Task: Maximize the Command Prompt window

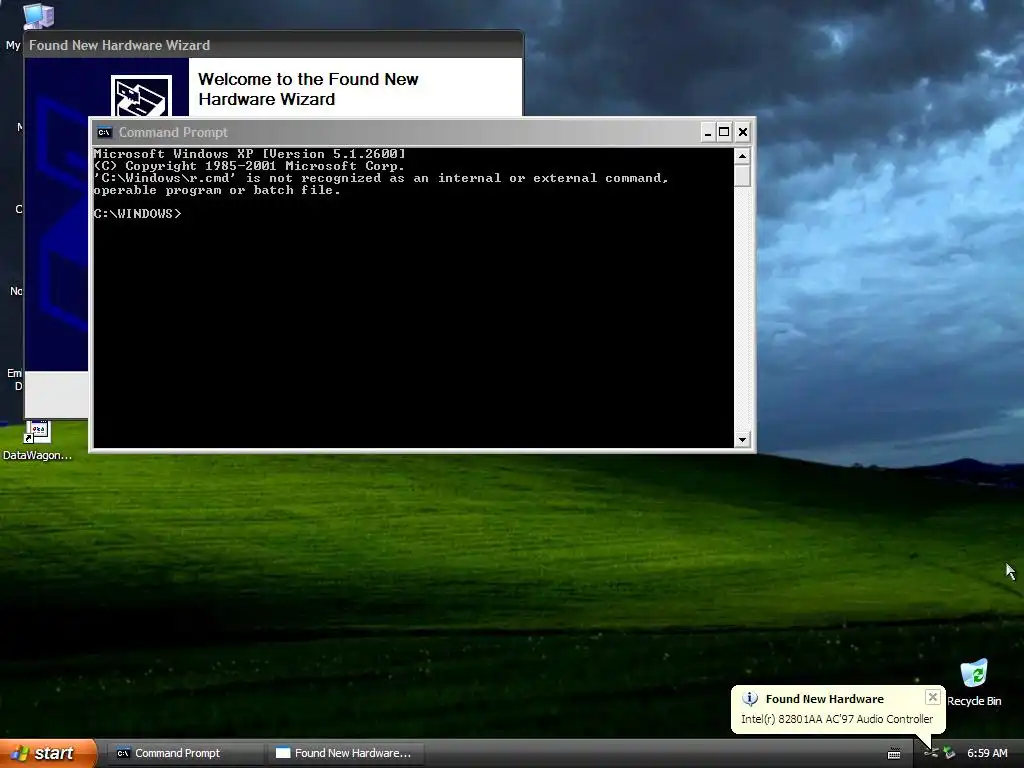Action: [724, 133]
